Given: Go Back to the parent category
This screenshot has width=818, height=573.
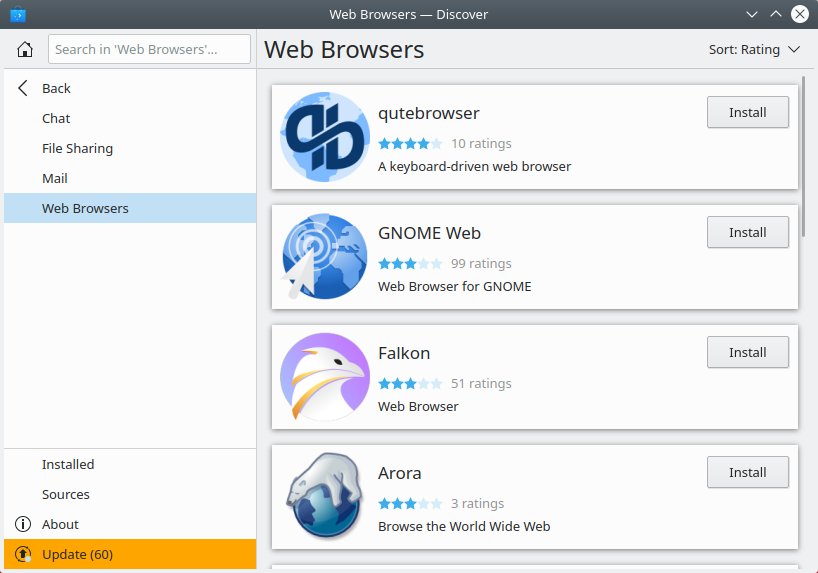Looking at the screenshot, I should point(130,88).
